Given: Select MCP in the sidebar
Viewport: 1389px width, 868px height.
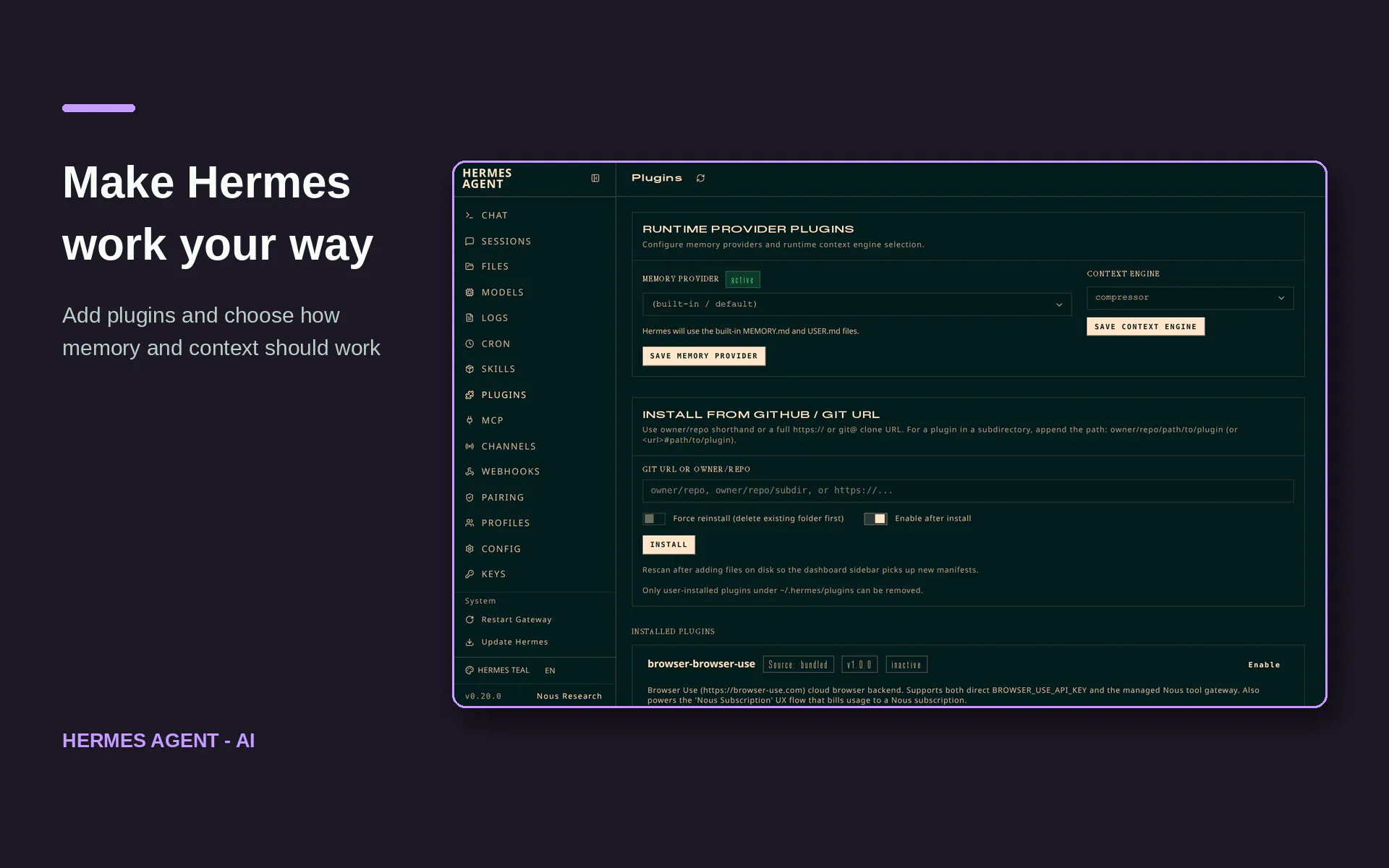Looking at the screenshot, I should tap(493, 421).
